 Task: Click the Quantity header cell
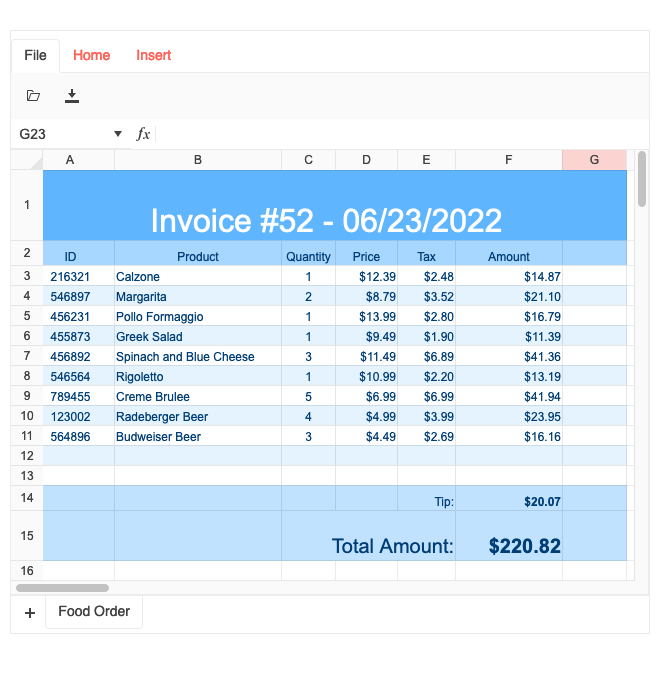(x=309, y=253)
